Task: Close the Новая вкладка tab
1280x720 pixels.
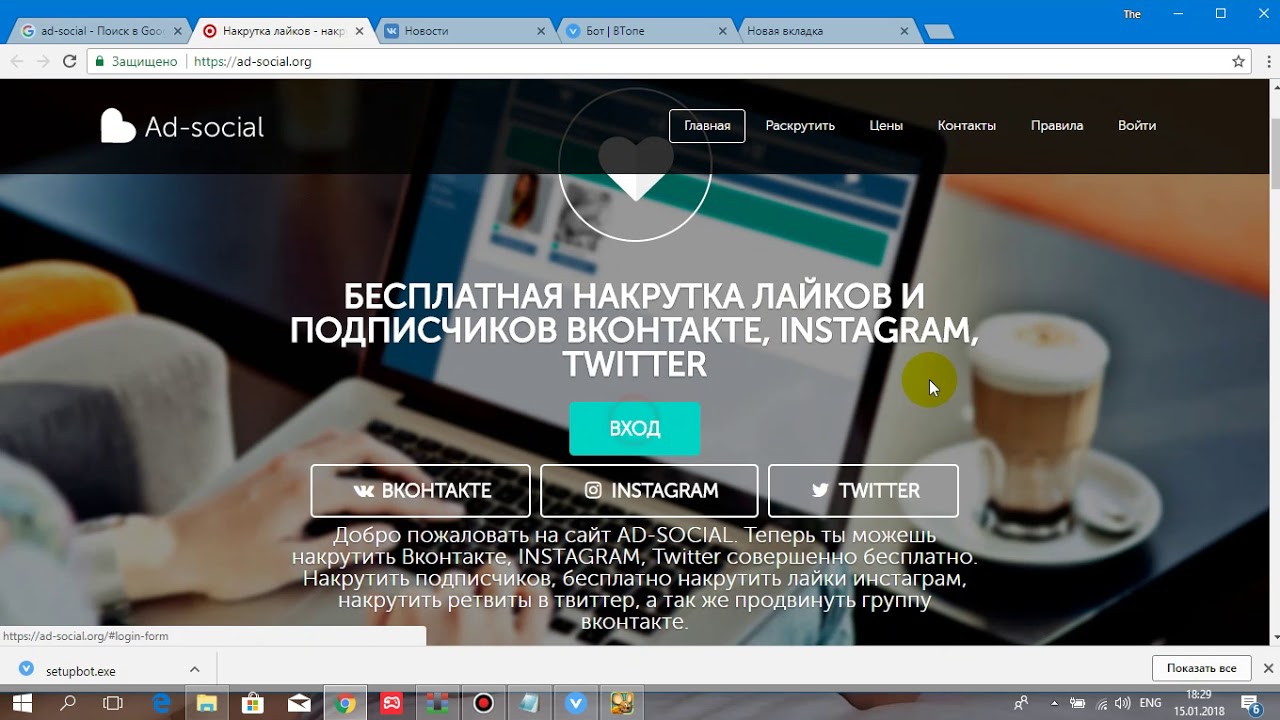Action: (x=905, y=31)
